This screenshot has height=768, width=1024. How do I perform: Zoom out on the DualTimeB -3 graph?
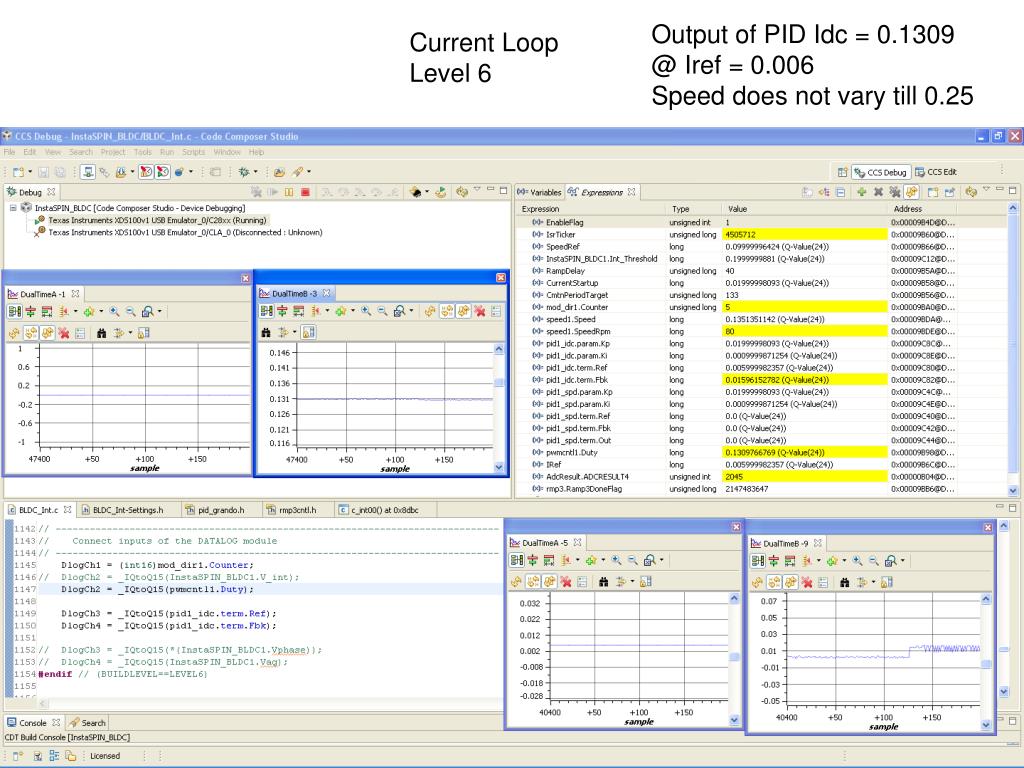[382, 311]
